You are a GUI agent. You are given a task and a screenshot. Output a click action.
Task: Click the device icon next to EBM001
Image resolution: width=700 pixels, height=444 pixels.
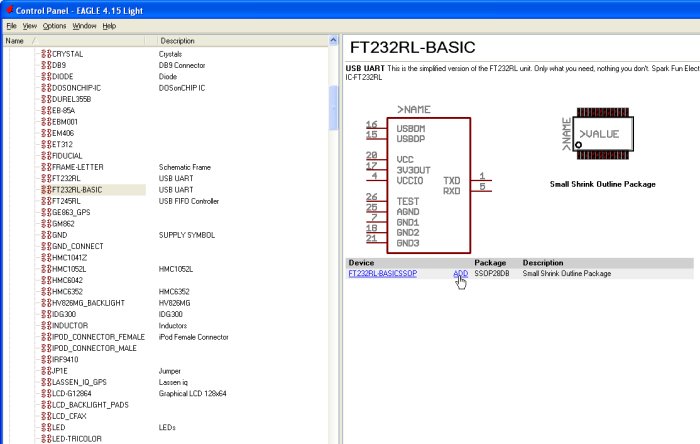[x=46, y=122]
